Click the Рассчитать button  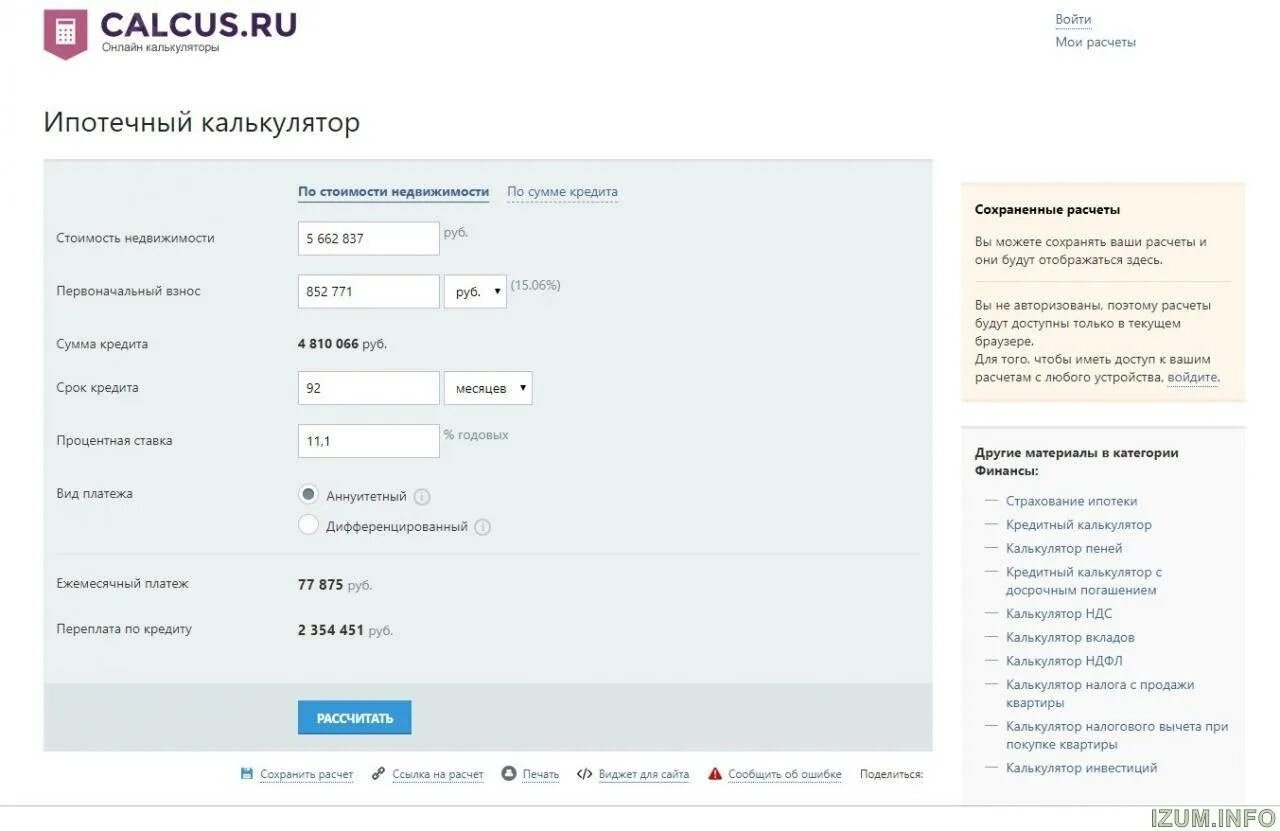[355, 718]
